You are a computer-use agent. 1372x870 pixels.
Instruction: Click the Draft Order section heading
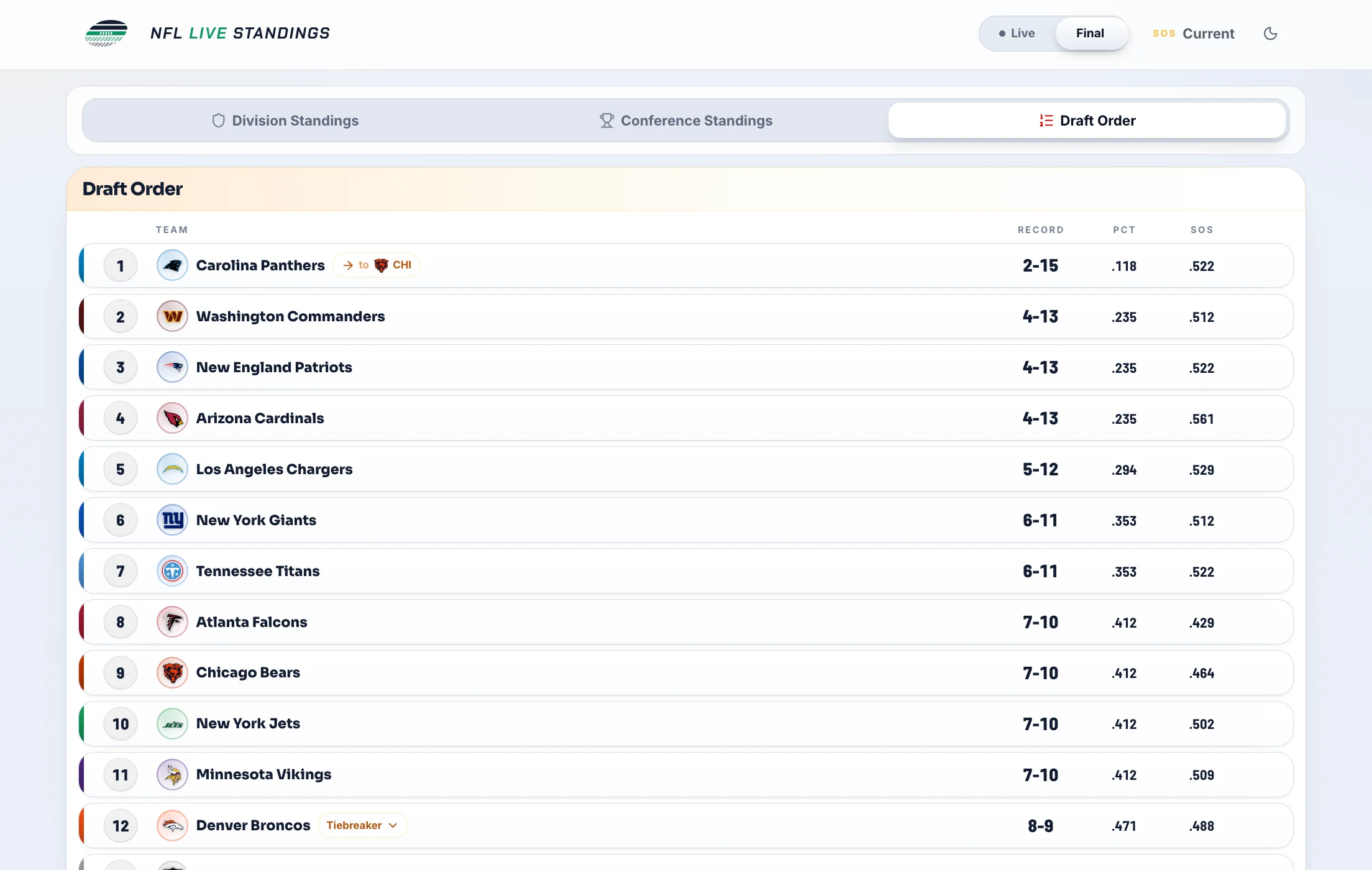point(132,189)
